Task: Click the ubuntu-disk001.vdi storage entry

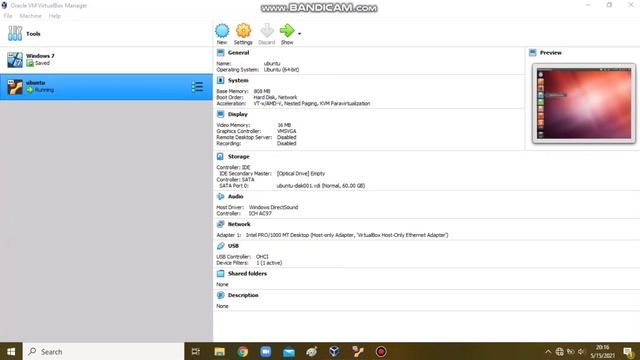Action: pos(321,186)
